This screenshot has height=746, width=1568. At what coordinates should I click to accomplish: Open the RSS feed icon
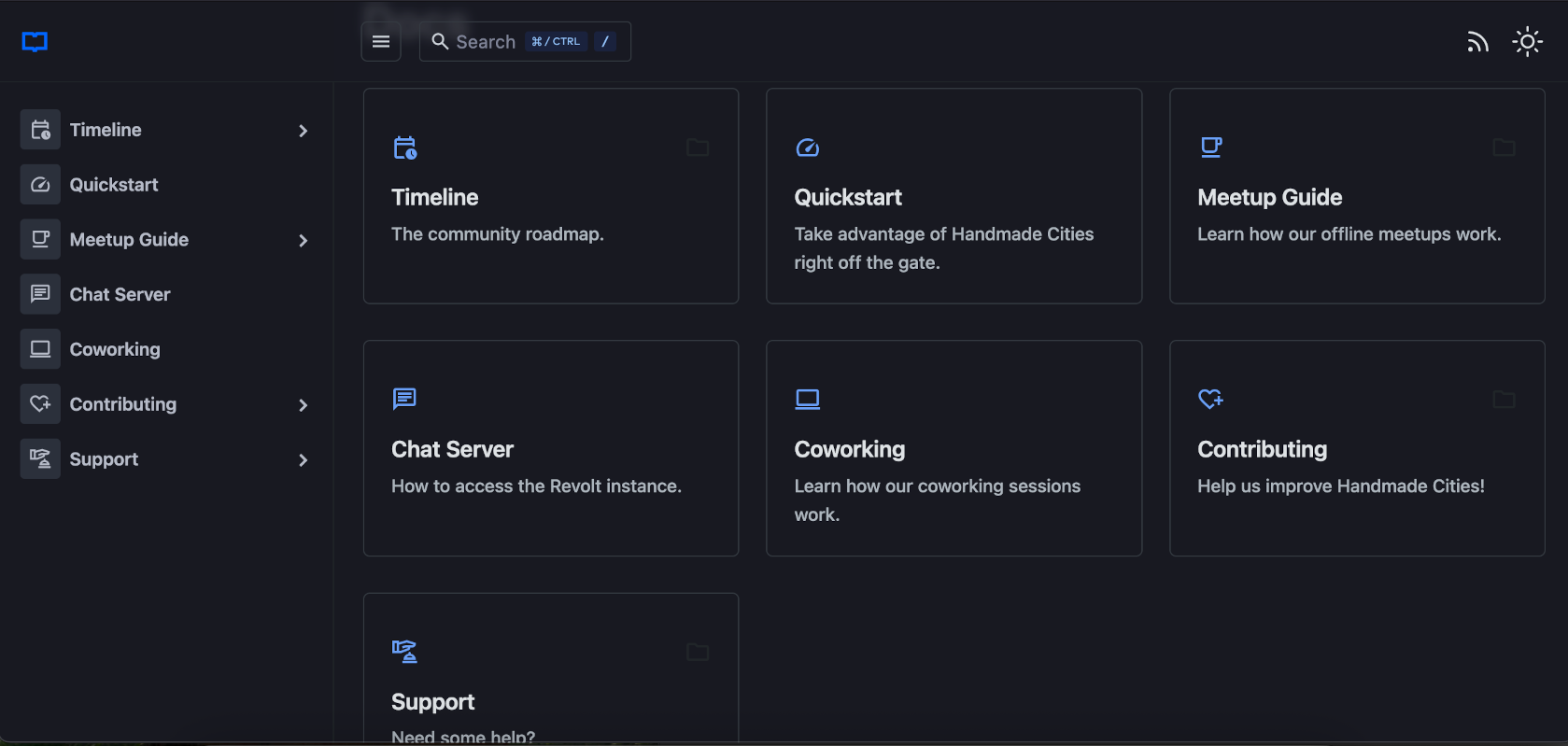click(1476, 42)
